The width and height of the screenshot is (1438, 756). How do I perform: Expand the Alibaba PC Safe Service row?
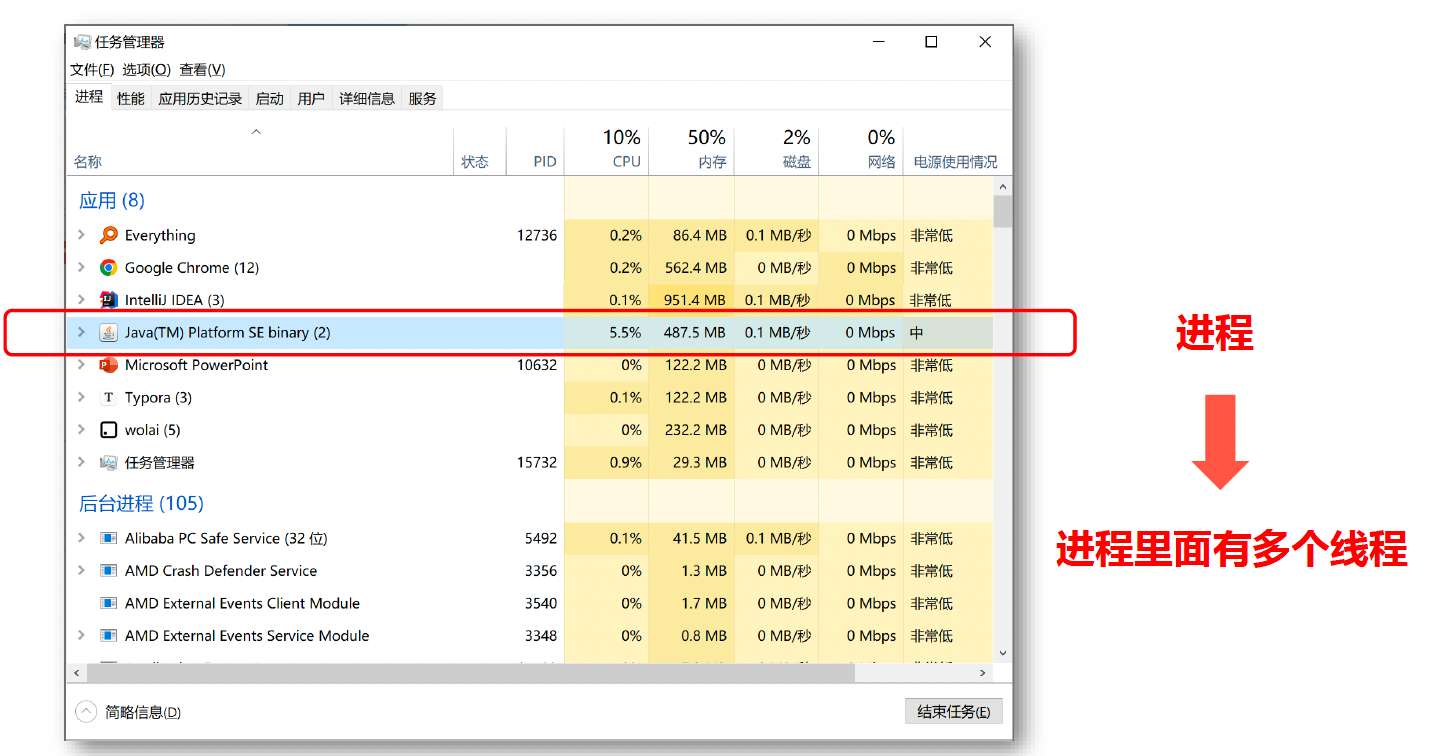[x=81, y=538]
